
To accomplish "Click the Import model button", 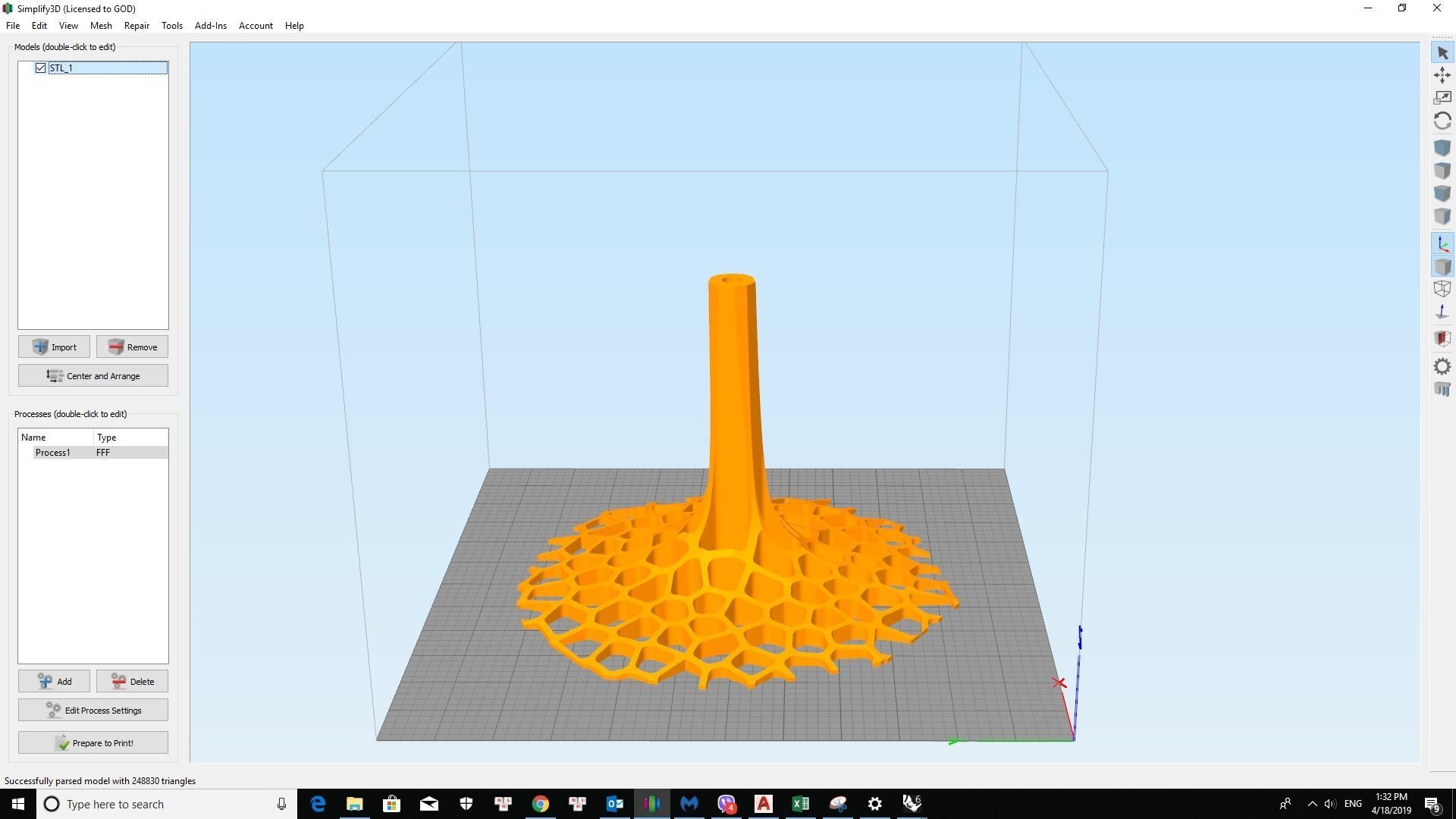I will click(54, 347).
